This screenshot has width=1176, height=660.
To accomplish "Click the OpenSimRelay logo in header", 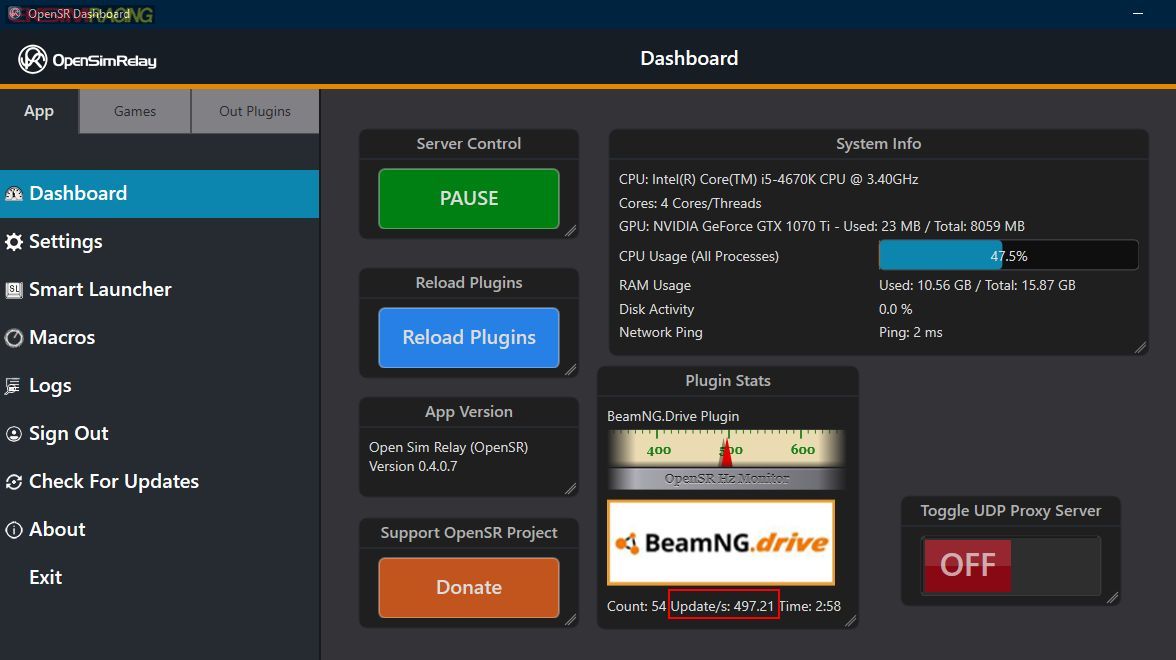I will 87,59.
